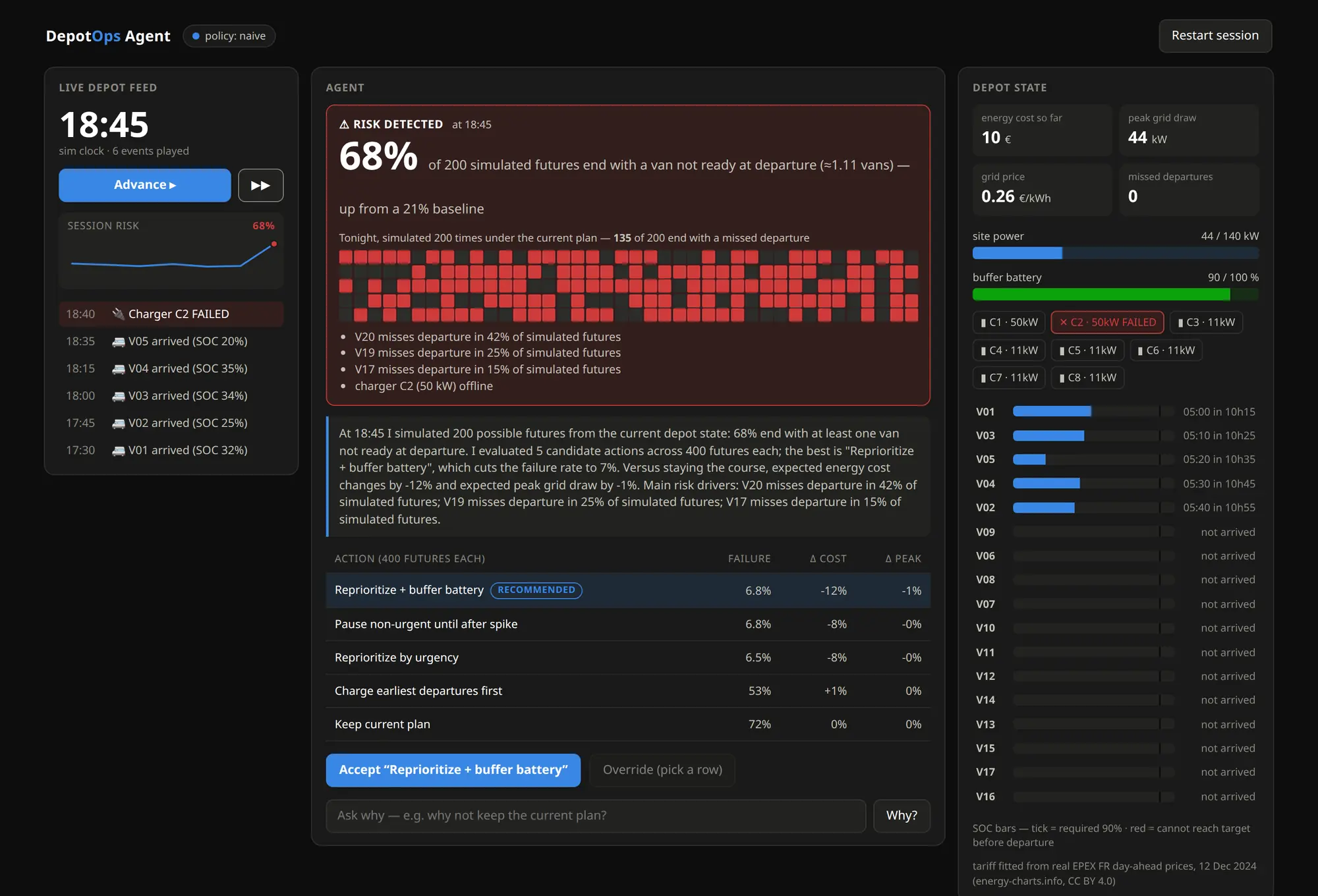Click the 72% failure value for Keep current plan

pos(759,724)
